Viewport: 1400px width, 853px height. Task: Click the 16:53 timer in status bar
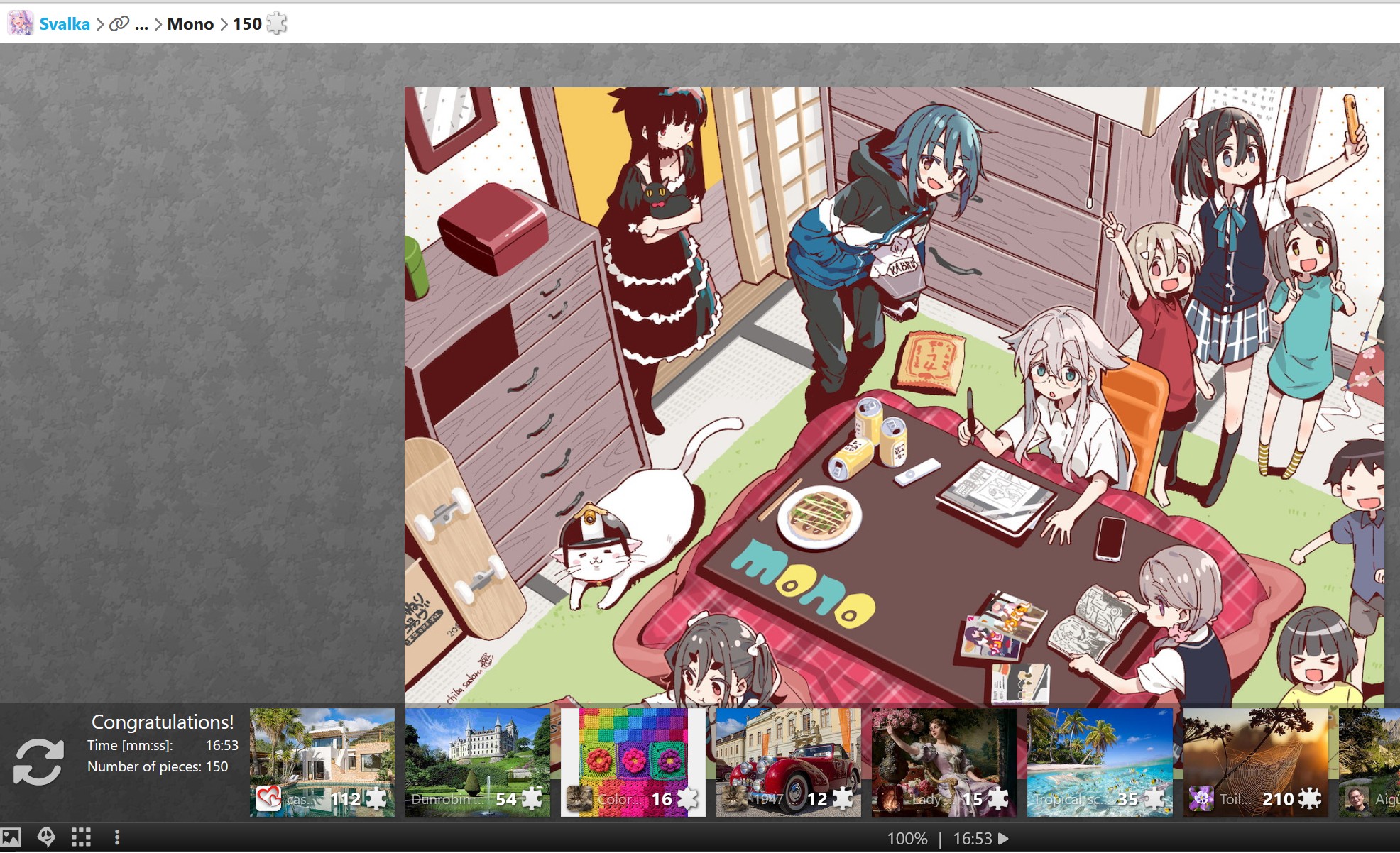coord(972,839)
